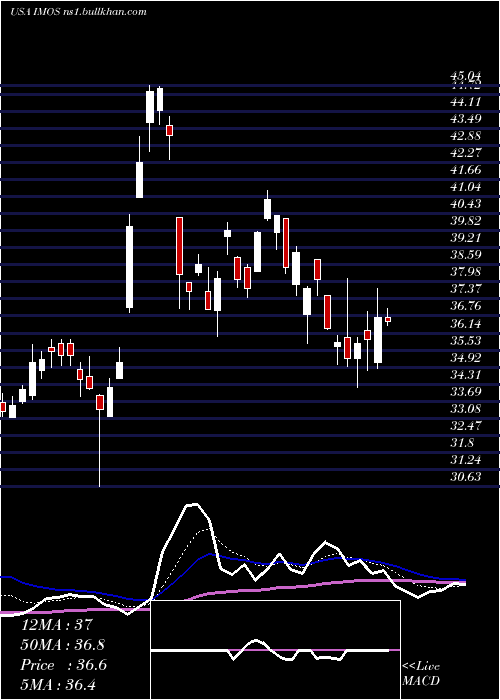Click the 41.04 price axis value

point(465,187)
